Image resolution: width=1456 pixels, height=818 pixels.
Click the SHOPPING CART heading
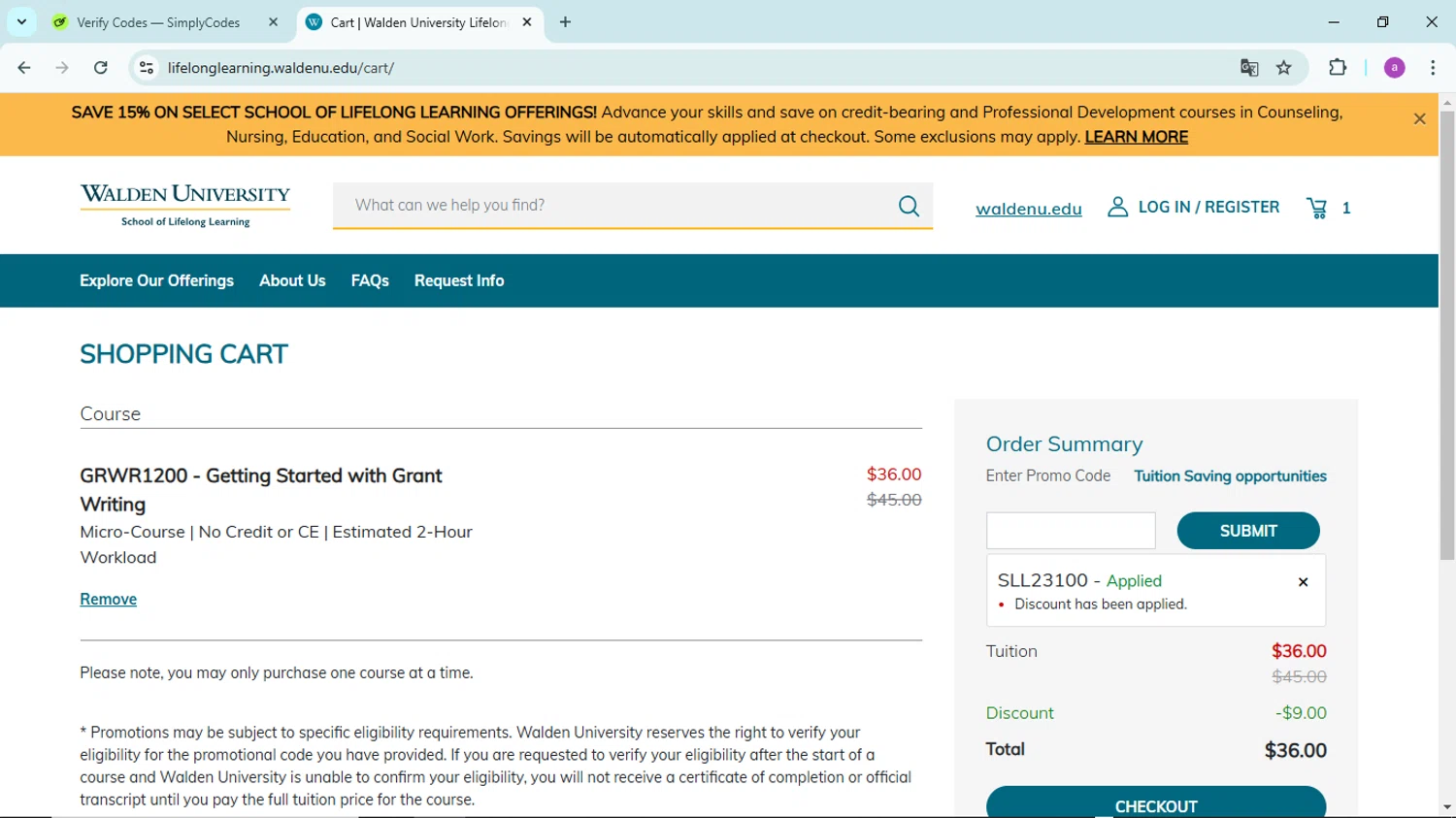click(183, 354)
